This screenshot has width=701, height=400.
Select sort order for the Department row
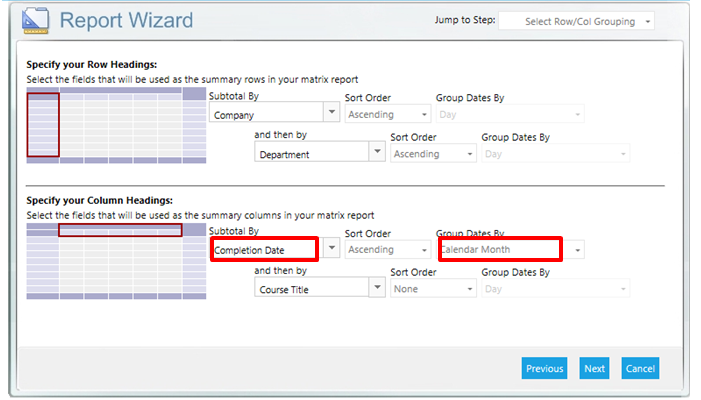[x=432, y=154]
